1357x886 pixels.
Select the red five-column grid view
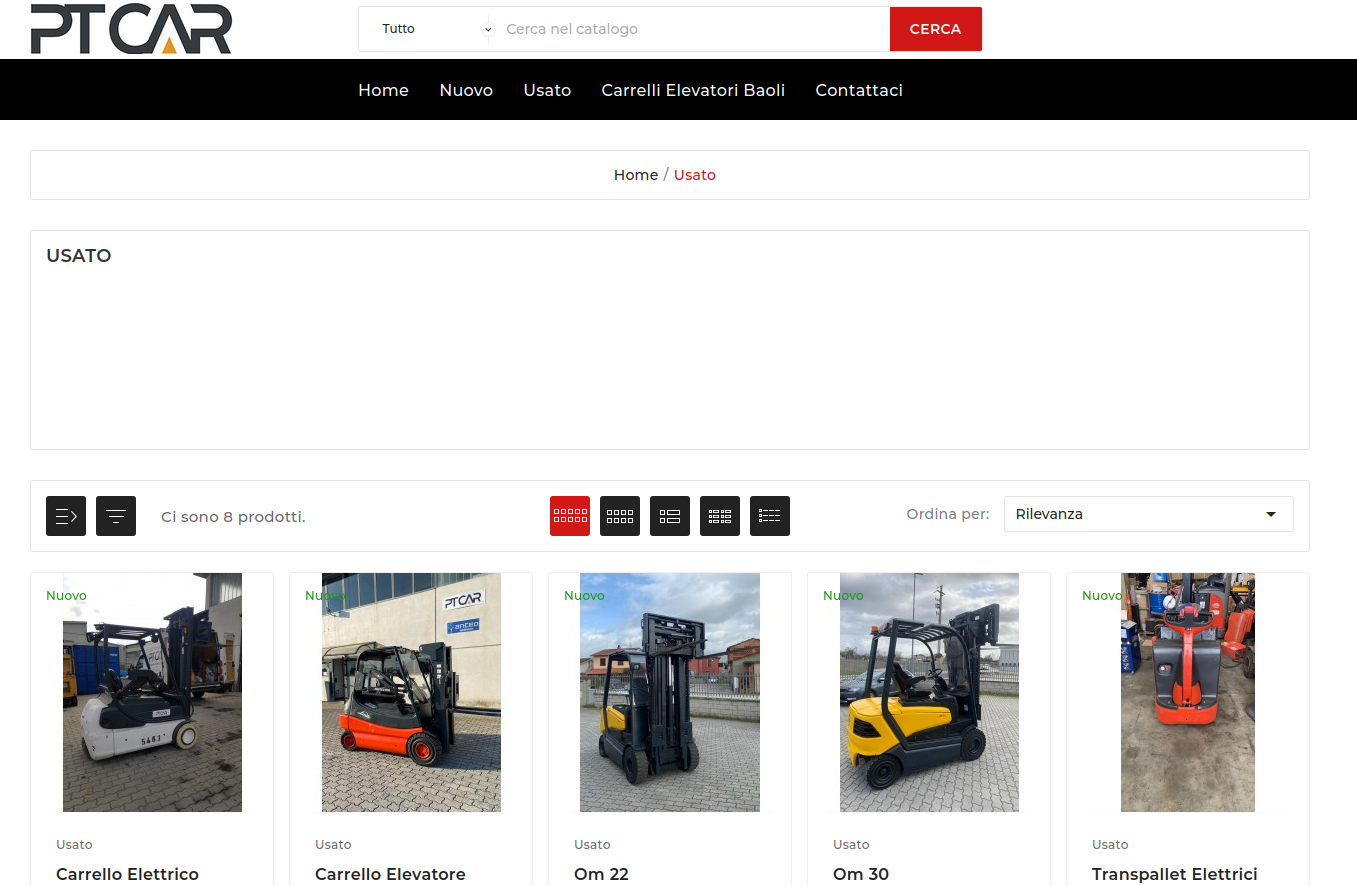tap(570, 516)
